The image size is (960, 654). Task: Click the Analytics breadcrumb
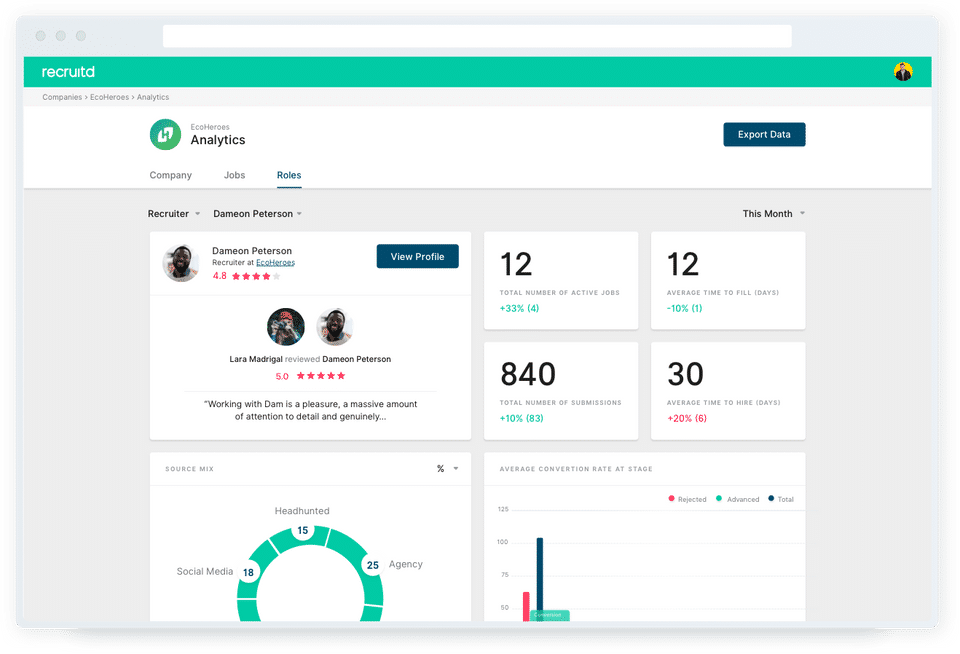point(153,97)
